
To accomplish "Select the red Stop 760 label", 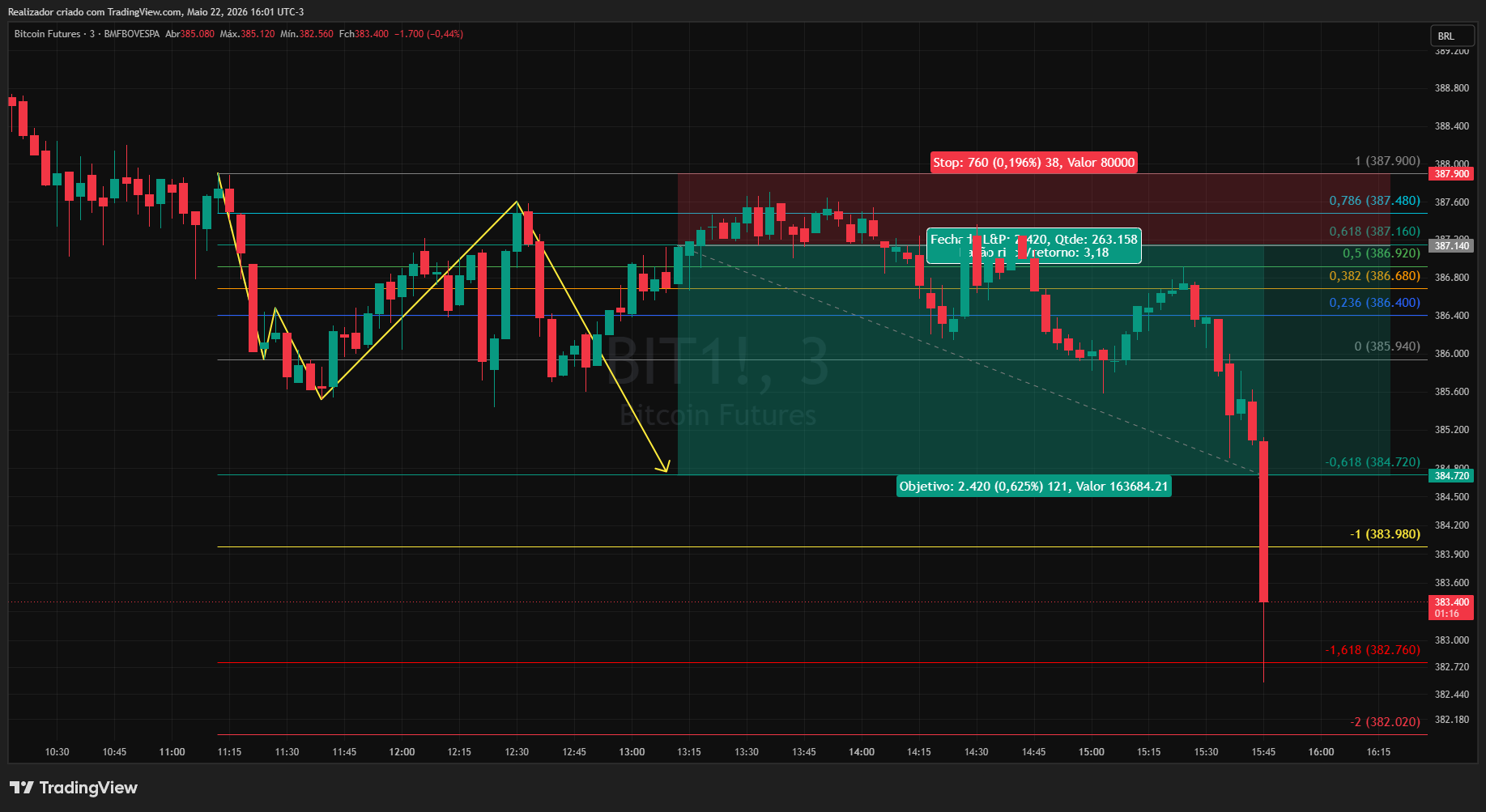I will coord(1033,163).
